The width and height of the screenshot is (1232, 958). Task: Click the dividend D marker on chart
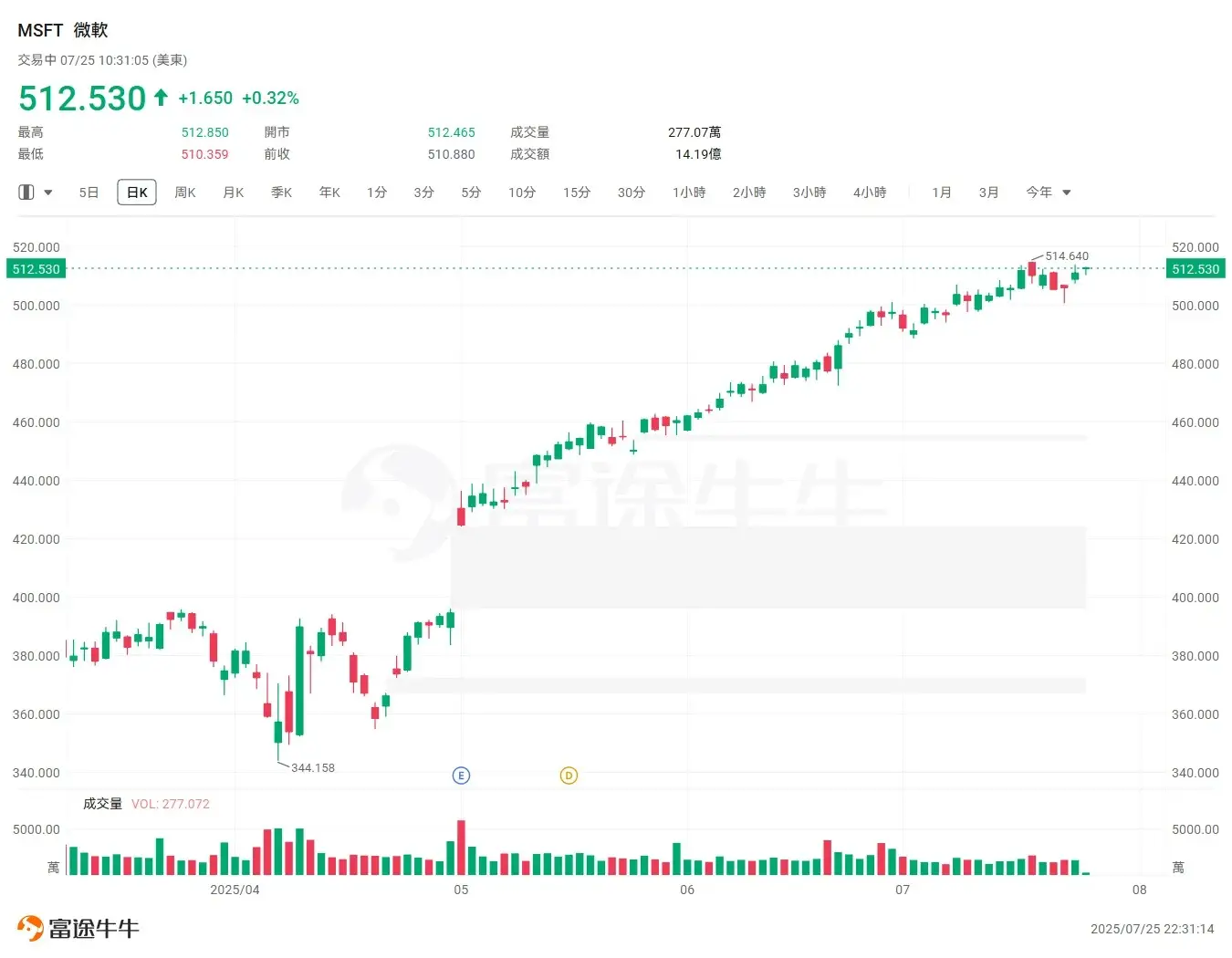569,776
